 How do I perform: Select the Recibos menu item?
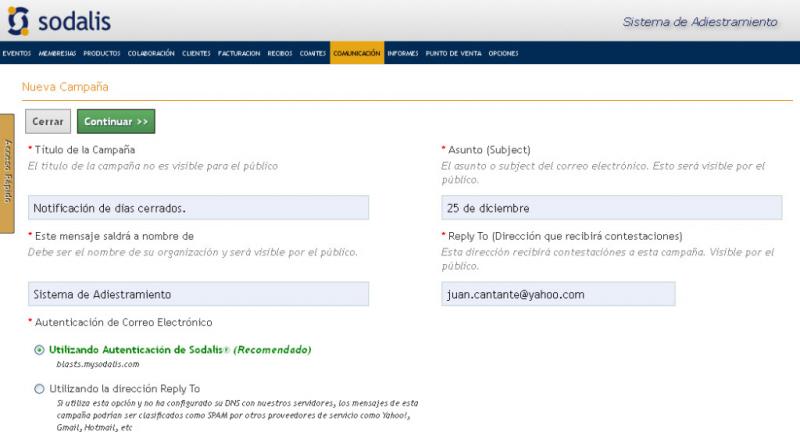coord(280,53)
